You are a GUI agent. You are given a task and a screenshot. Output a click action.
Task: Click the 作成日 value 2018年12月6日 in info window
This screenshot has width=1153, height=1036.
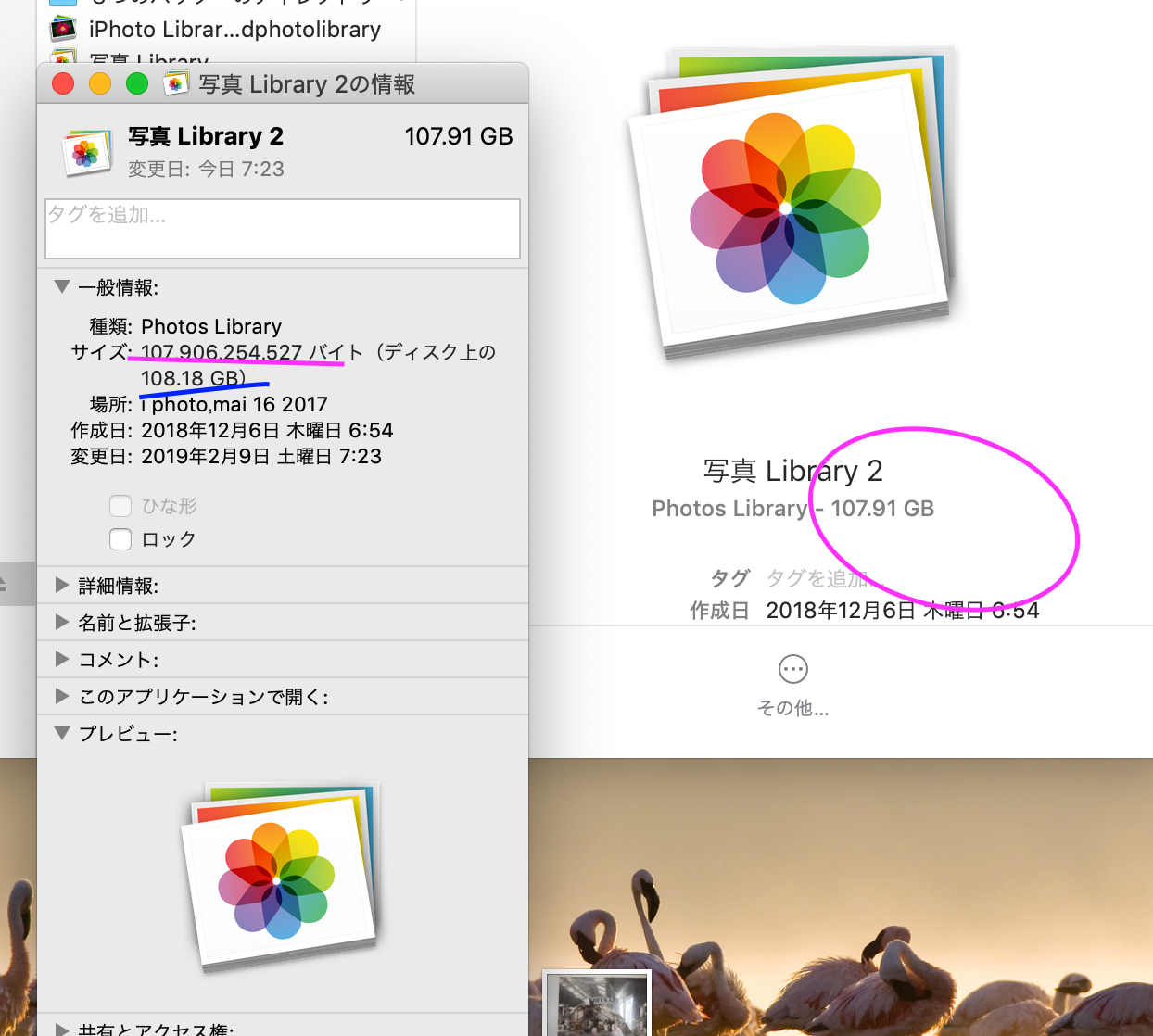pos(267,430)
